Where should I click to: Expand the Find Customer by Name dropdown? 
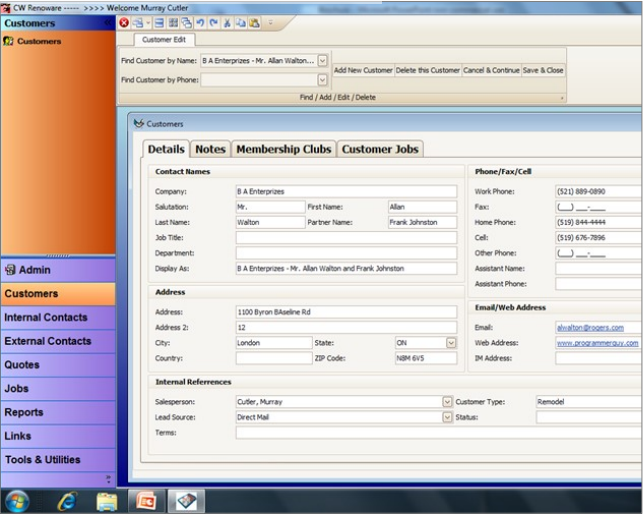pos(322,61)
